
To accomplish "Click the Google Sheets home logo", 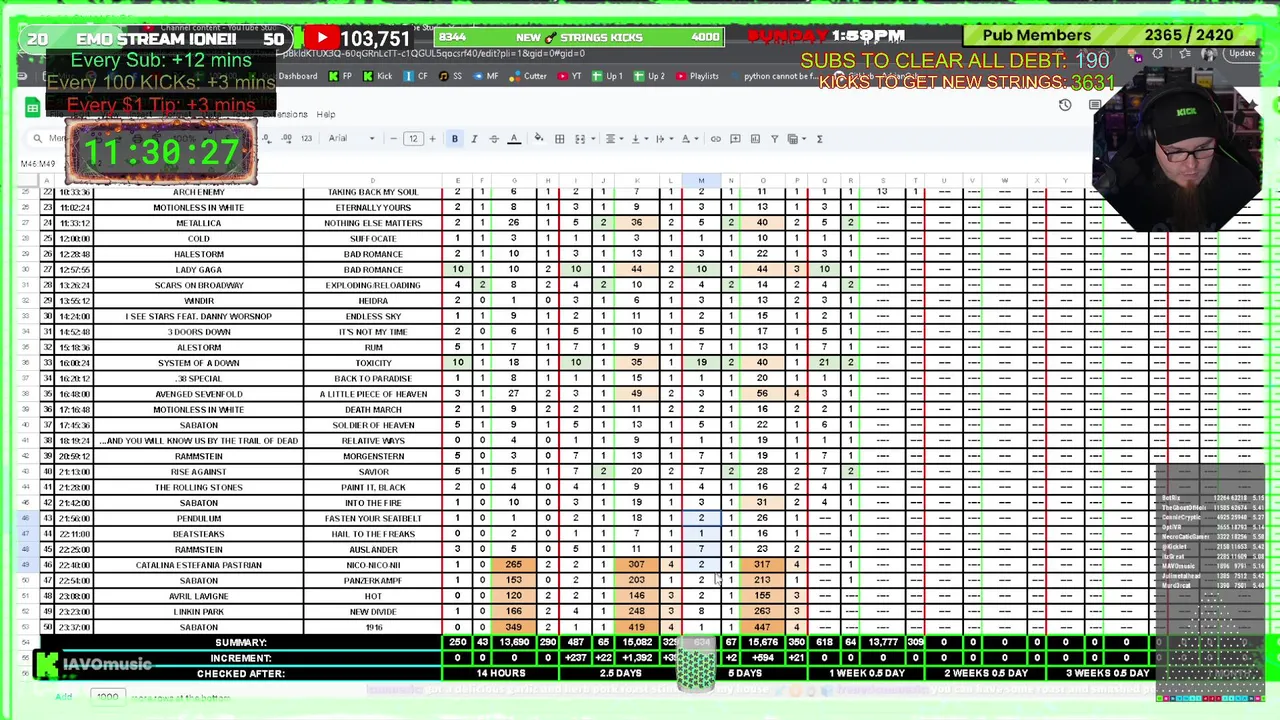I will click(33, 108).
